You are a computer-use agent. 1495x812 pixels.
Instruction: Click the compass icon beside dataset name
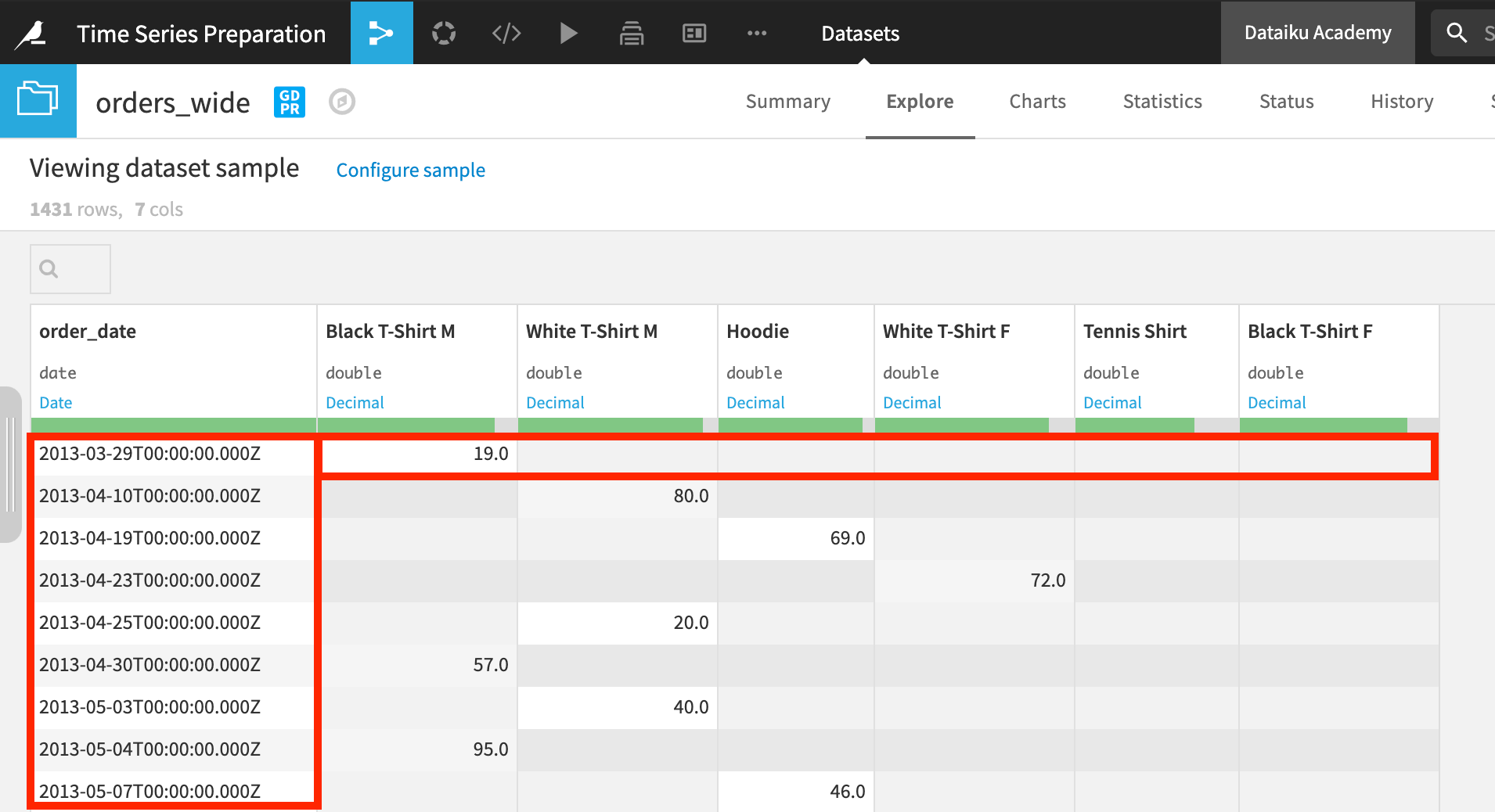click(x=342, y=102)
